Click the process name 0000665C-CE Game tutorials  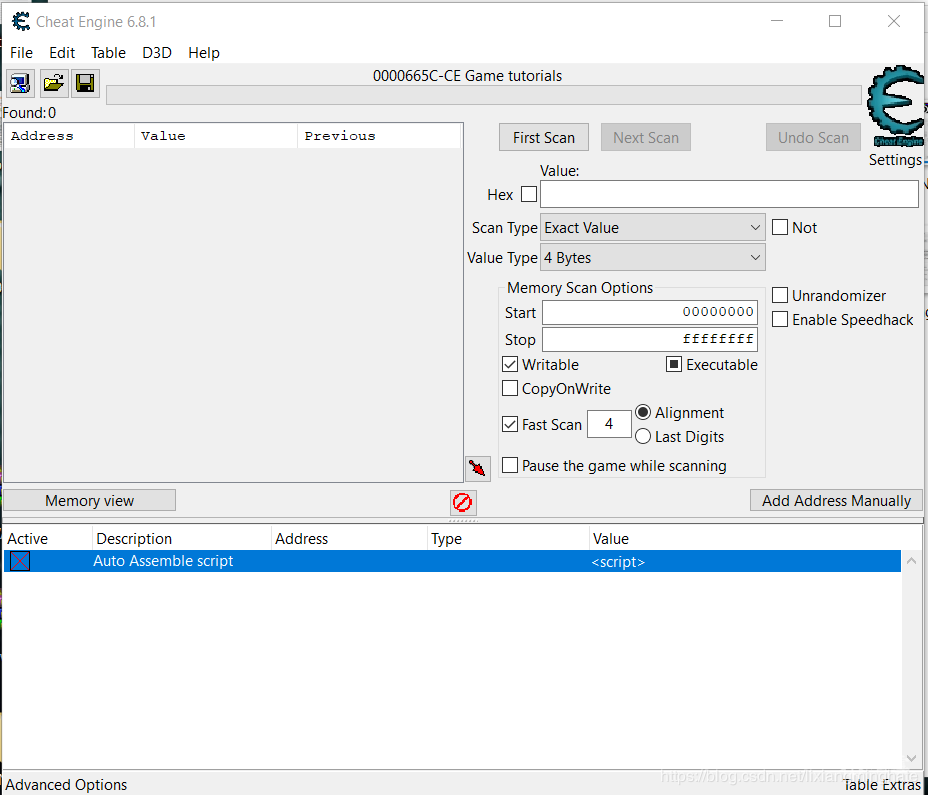(x=468, y=76)
